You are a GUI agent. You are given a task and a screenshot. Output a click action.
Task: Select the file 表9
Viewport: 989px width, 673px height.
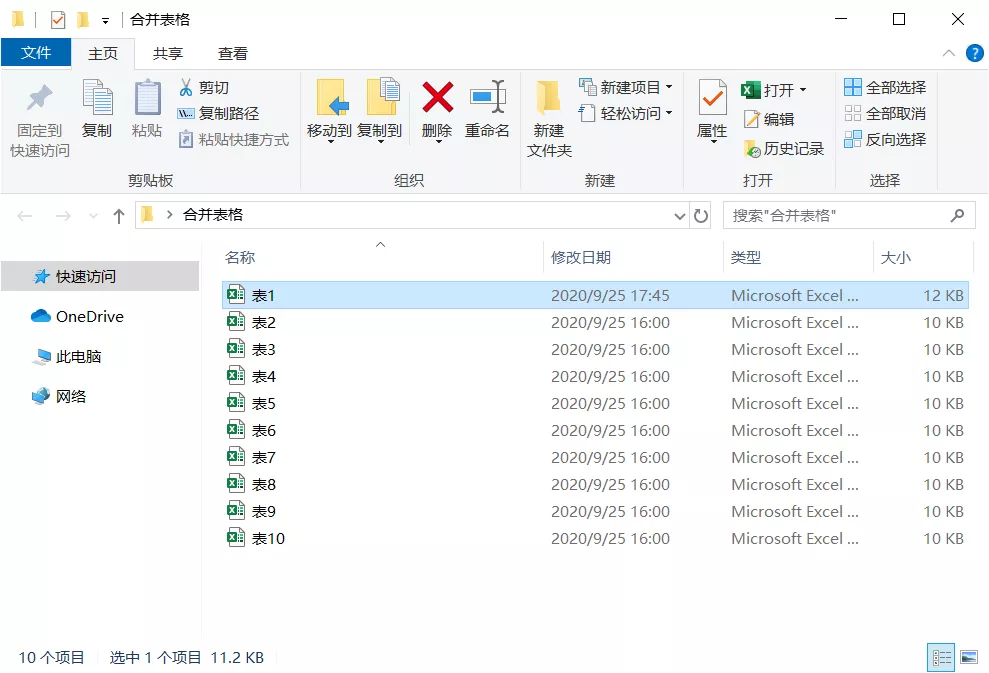coord(595,512)
